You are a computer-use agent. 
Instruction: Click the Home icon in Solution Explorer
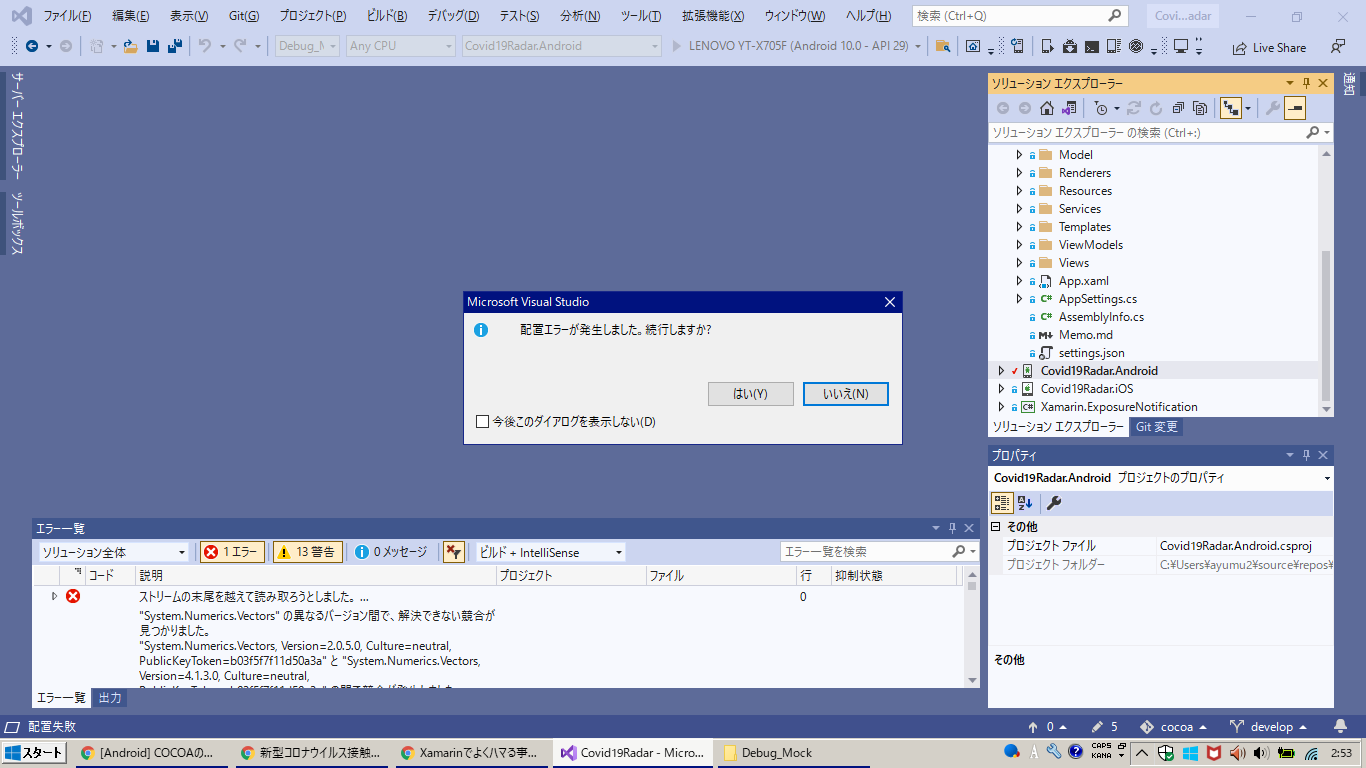pos(1046,107)
